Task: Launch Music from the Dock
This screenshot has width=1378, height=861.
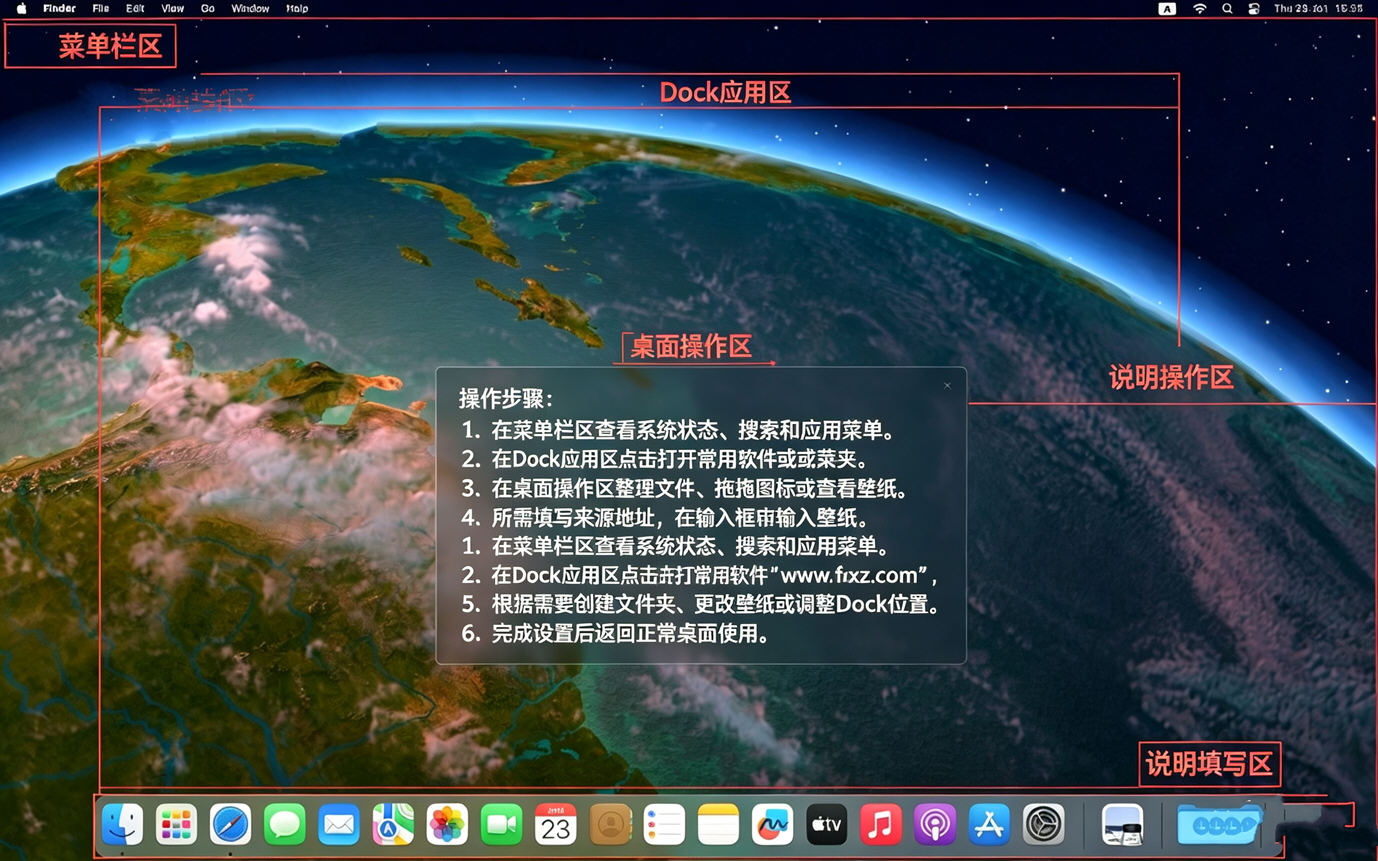Action: pyautogui.click(x=881, y=825)
